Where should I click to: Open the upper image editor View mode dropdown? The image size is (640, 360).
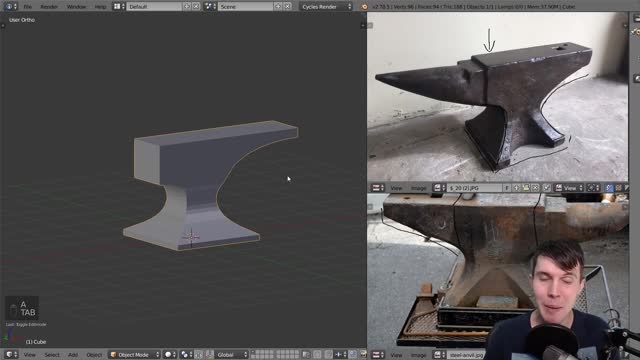point(569,188)
